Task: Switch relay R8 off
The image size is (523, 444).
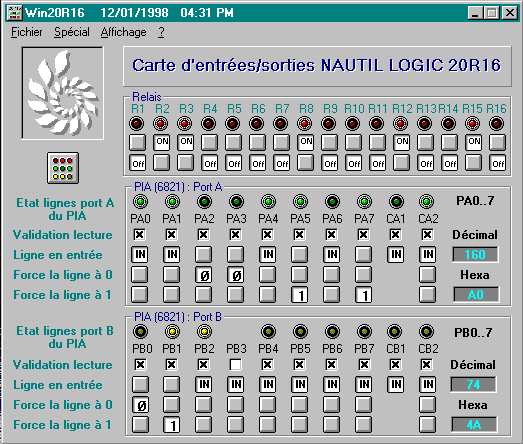Action: [306, 162]
